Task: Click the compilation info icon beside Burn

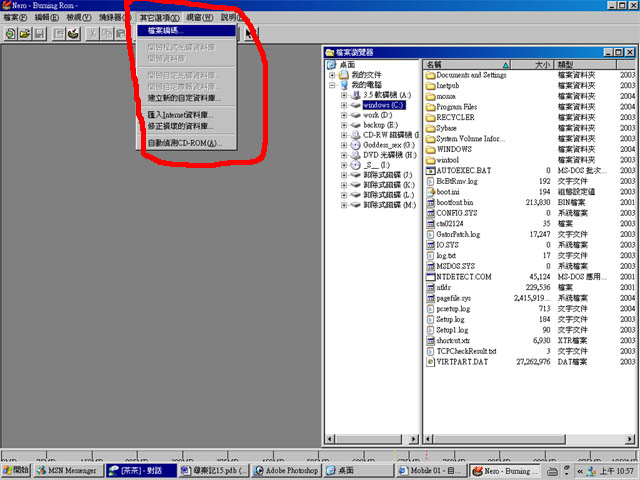Action: [x=59, y=34]
